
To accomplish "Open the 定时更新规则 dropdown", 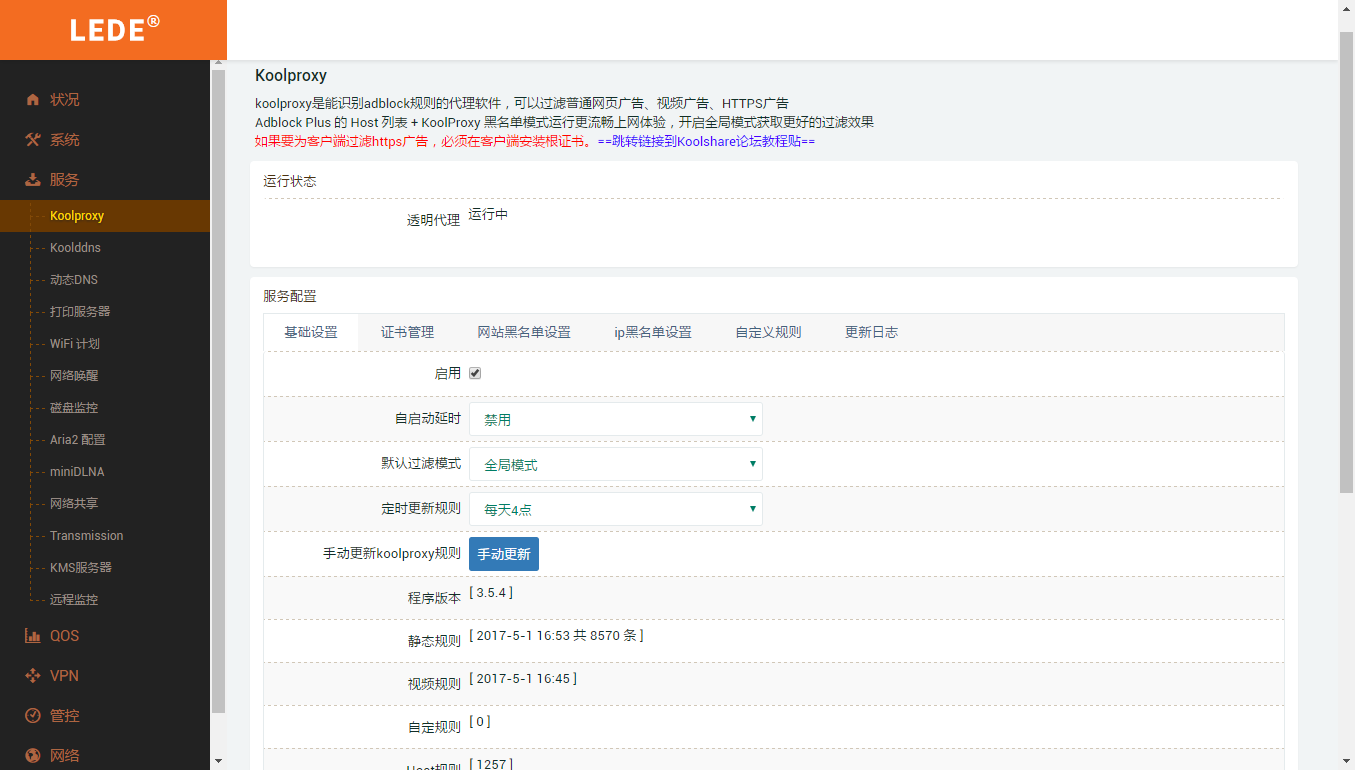I will [615, 509].
